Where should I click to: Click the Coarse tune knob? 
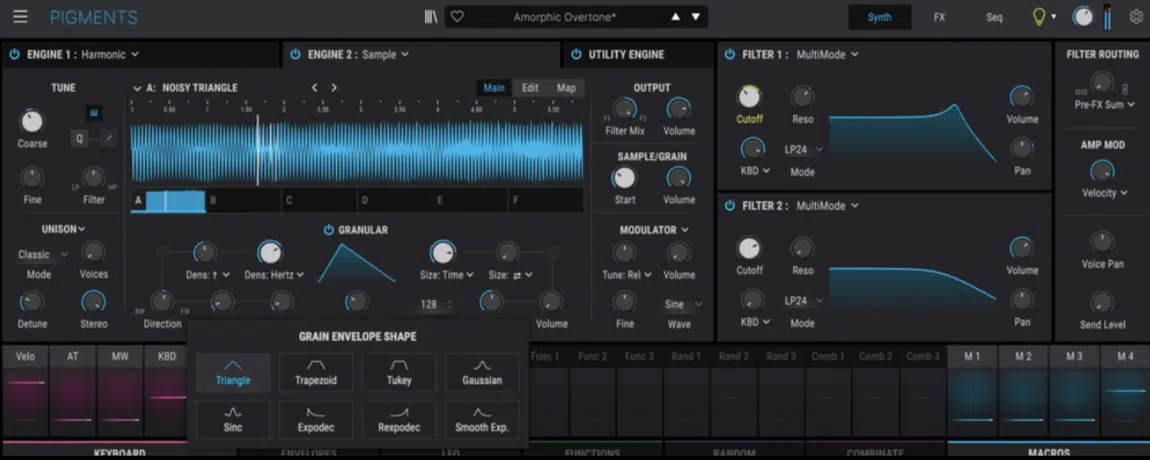point(32,121)
